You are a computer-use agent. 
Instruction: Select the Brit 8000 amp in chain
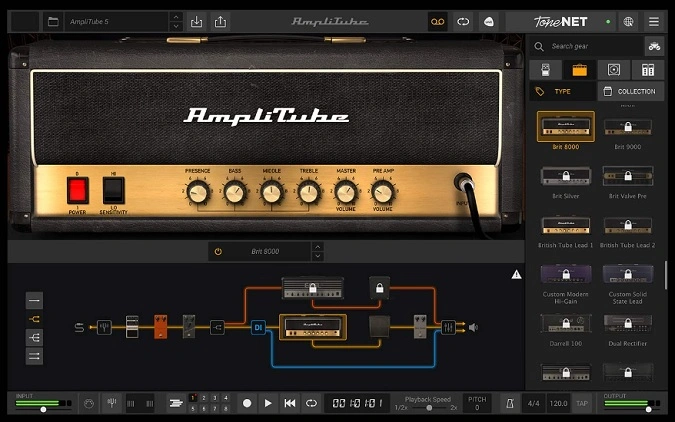(313, 327)
